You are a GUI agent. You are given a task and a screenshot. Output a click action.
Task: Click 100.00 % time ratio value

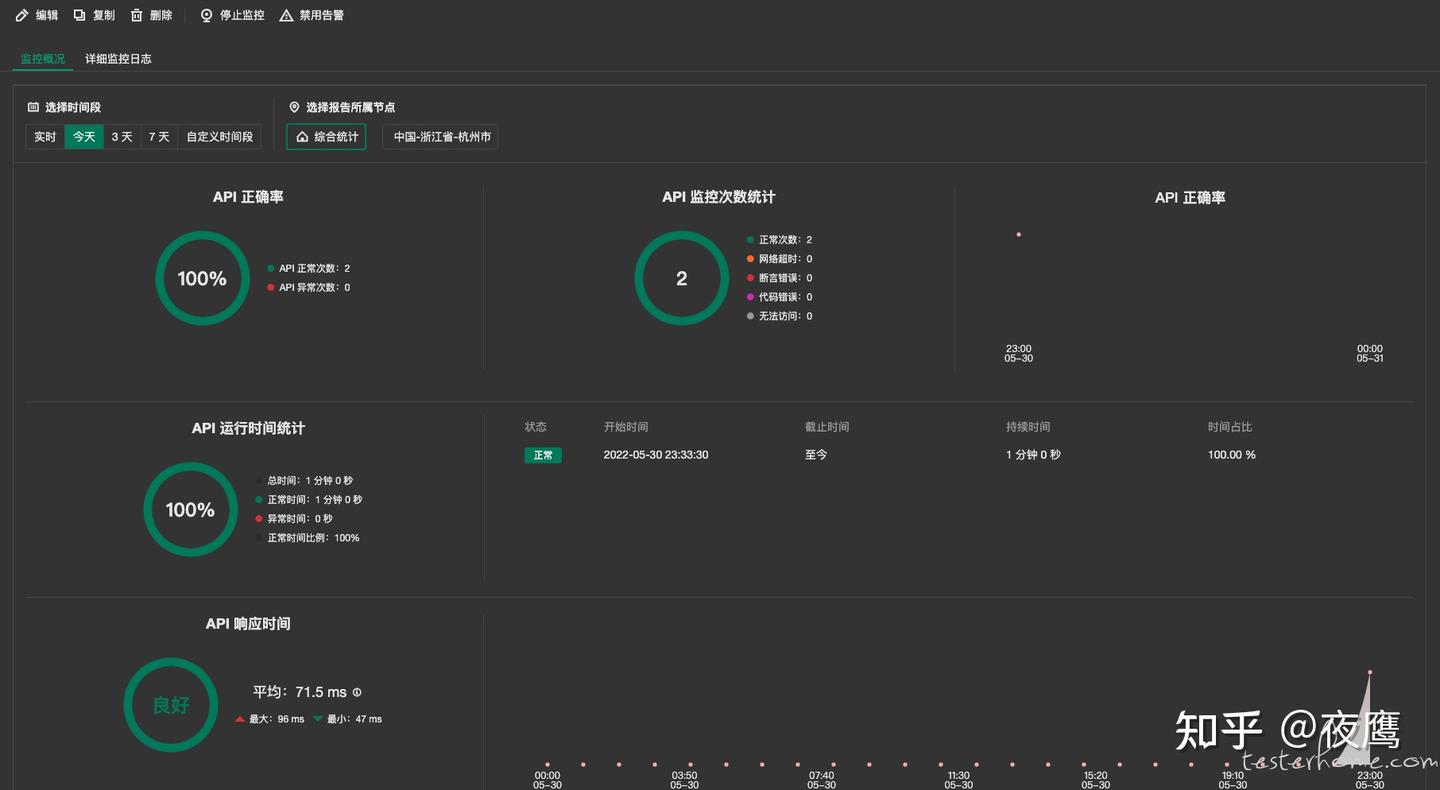point(1232,455)
